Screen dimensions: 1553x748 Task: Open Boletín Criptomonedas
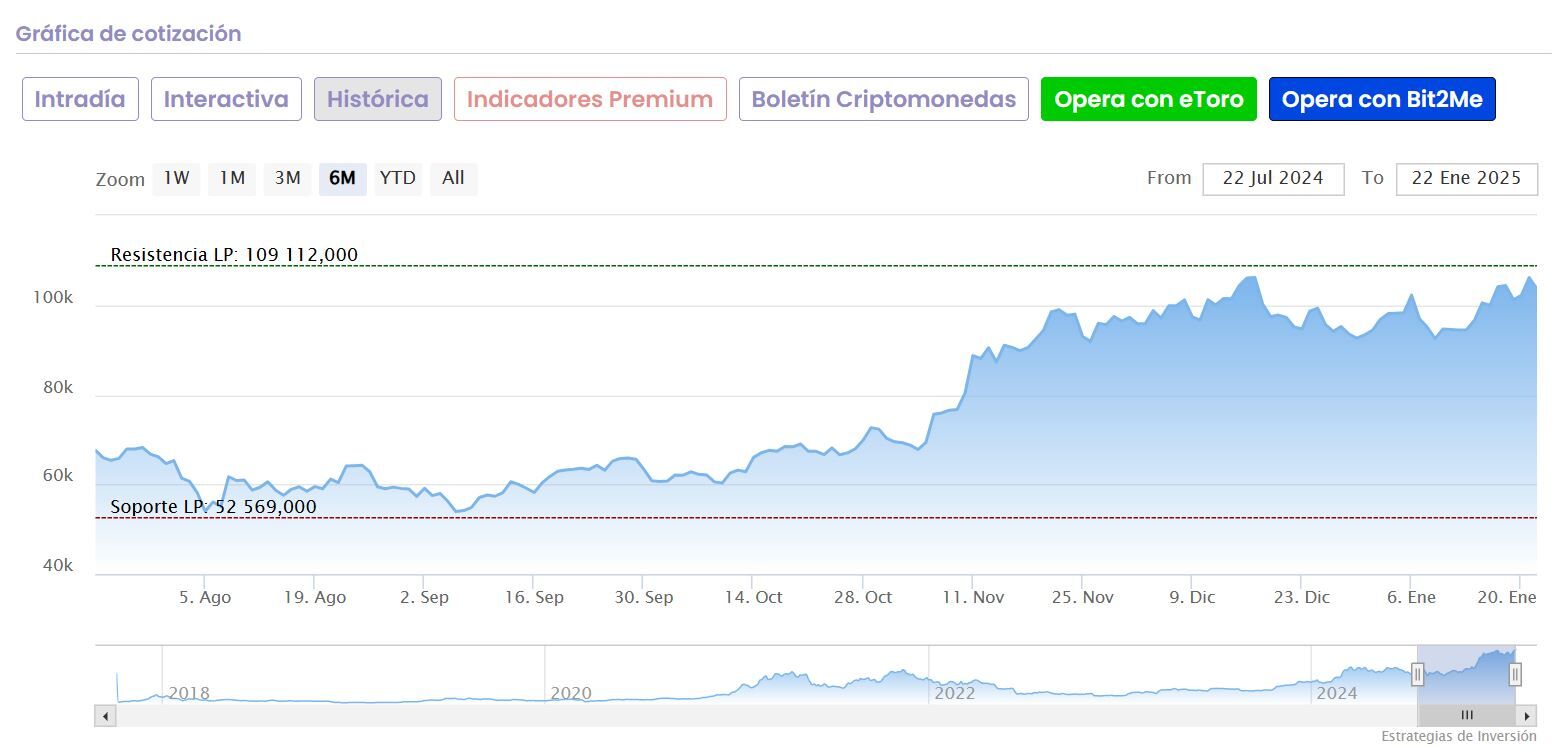[884, 99]
